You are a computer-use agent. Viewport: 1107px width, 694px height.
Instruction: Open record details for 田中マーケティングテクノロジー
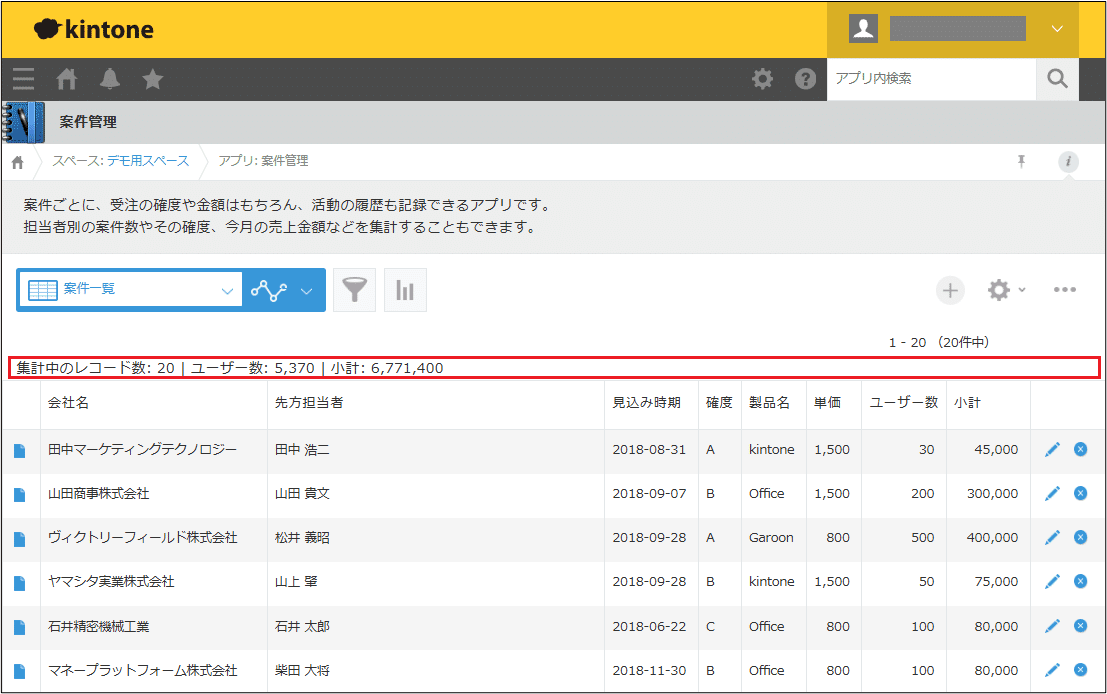point(20,450)
